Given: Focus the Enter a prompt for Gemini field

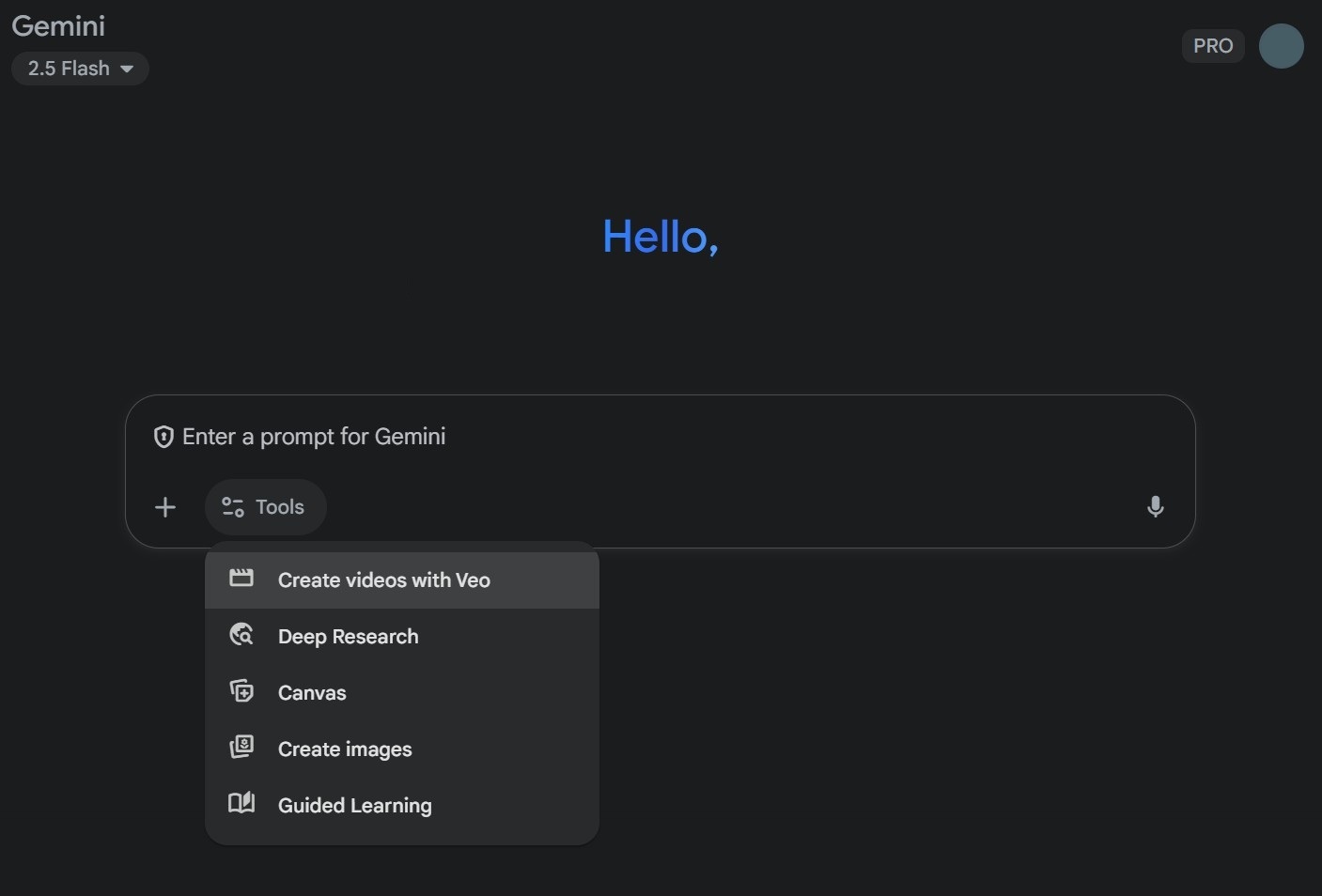Looking at the screenshot, I should pos(658,437).
